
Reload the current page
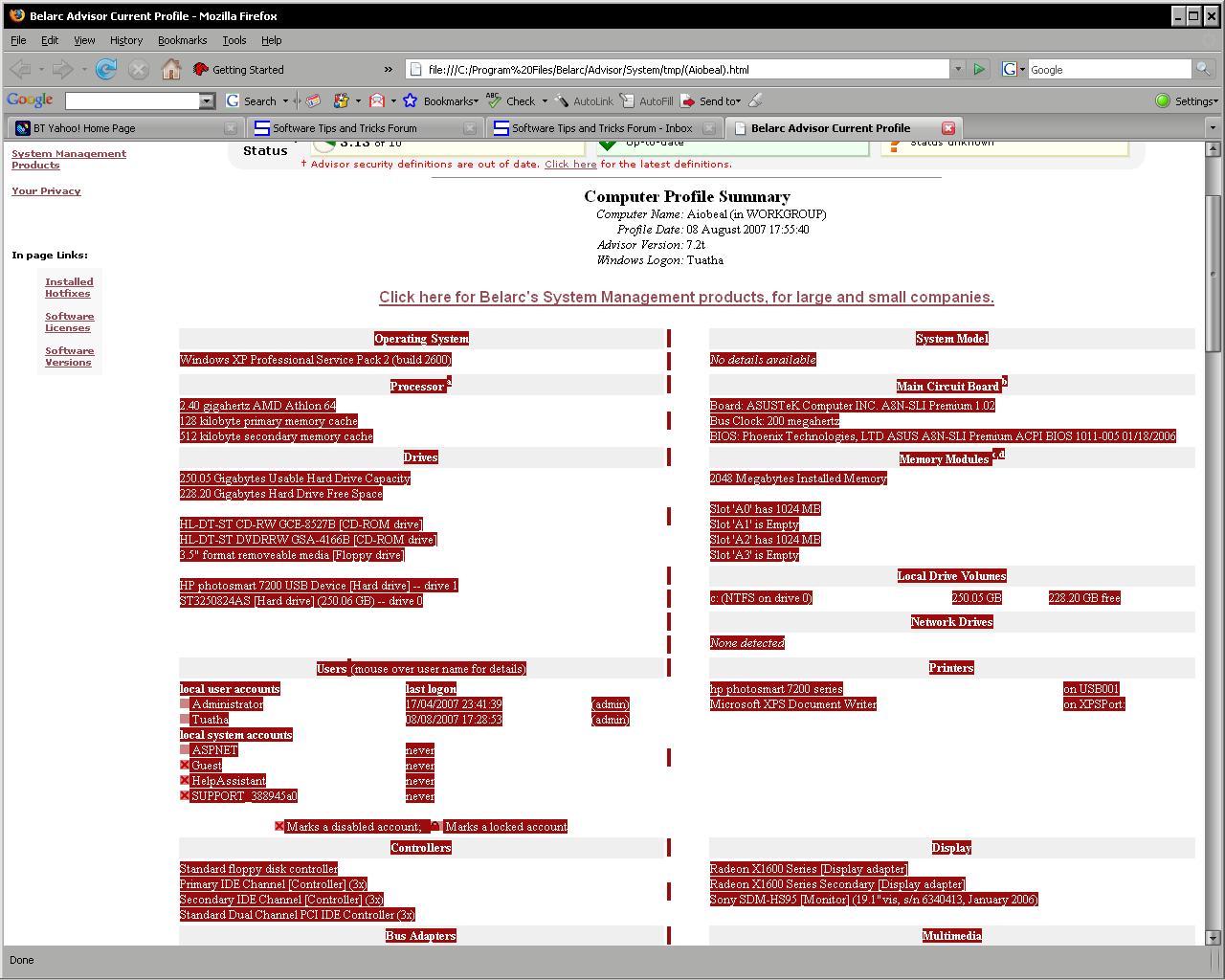tap(106, 69)
